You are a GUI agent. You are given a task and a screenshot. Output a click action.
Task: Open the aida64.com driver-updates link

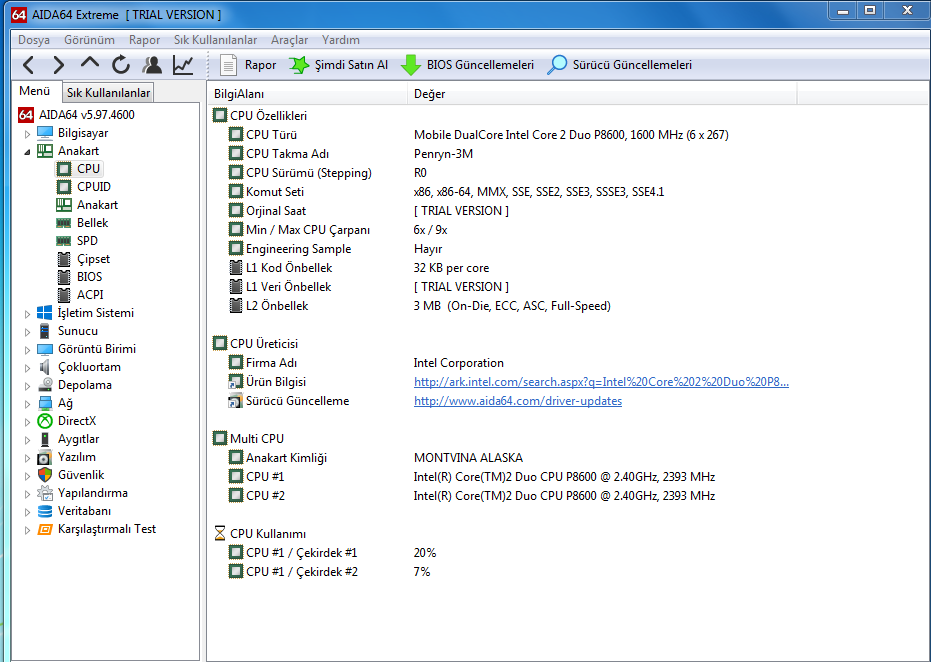(x=517, y=401)
